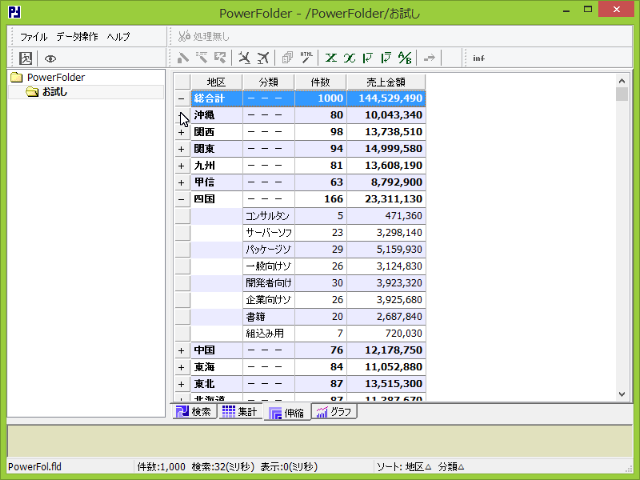The image size is (640, 480).
Task: Select the PowerFolder root tree folder
Action: [48, 77]
